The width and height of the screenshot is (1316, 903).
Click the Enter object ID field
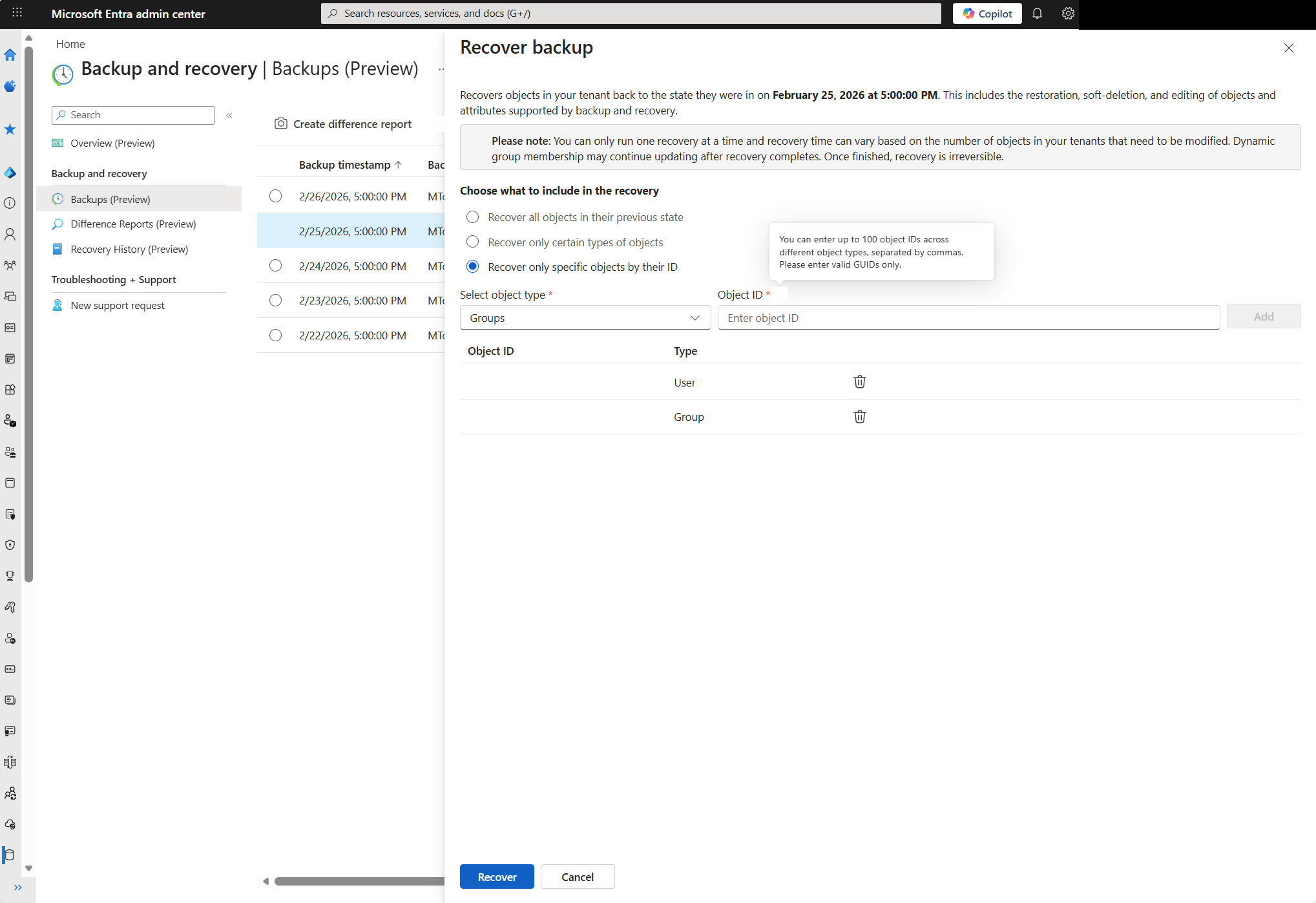tap(968, 317)
